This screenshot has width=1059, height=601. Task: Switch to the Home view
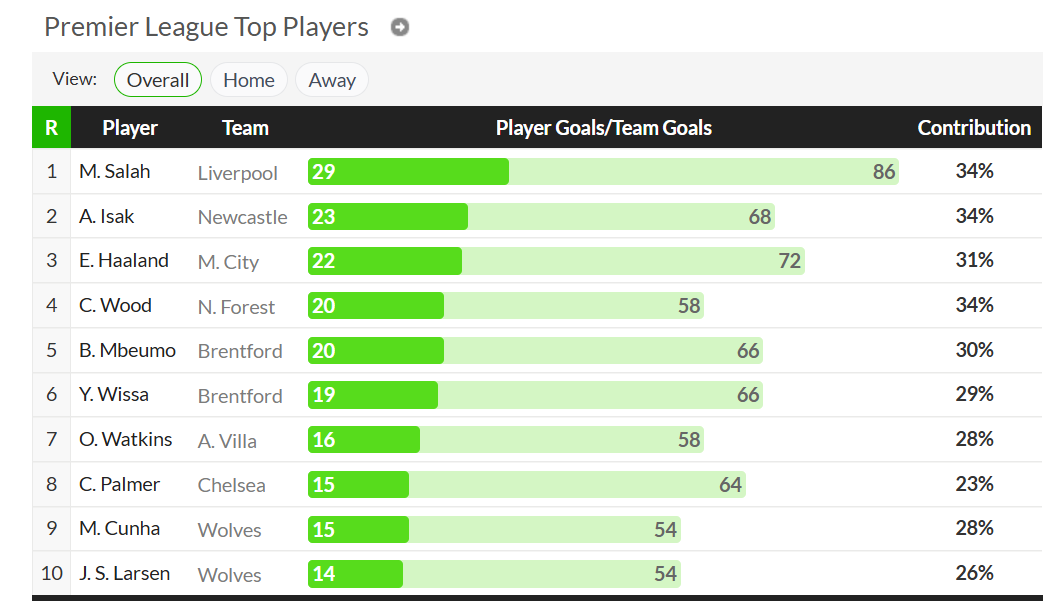click(x=249, y=80)
